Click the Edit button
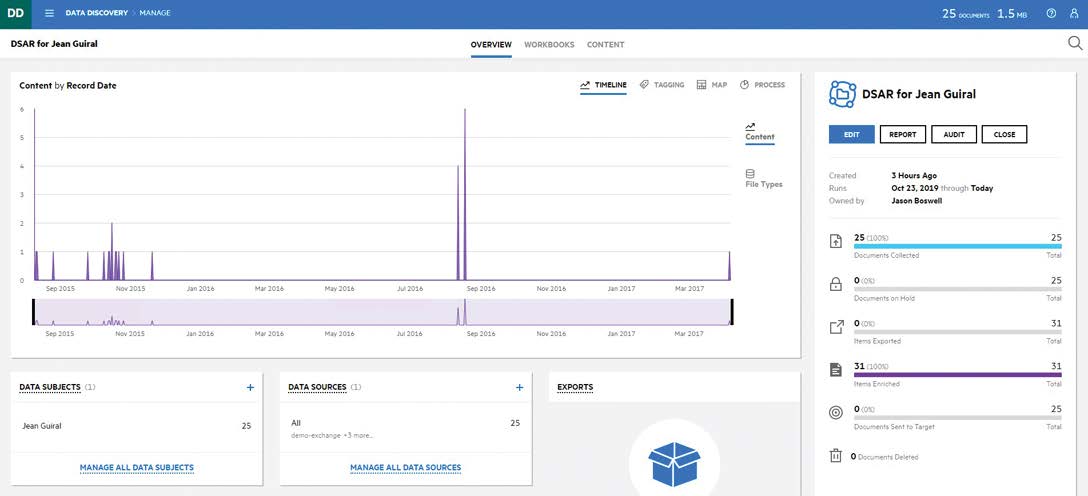 coord(851,135)
